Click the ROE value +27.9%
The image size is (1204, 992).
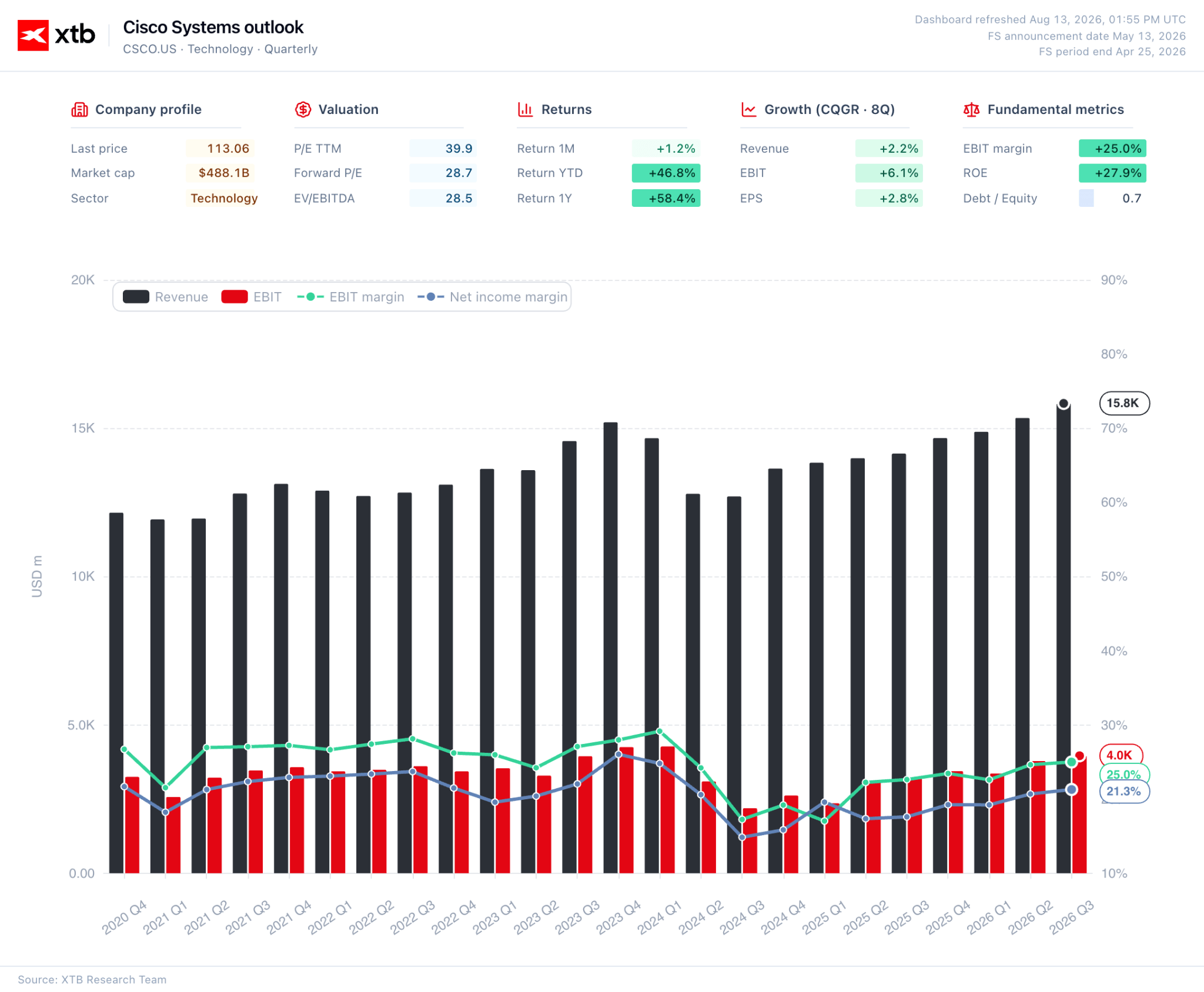[x=1118, y=173]
